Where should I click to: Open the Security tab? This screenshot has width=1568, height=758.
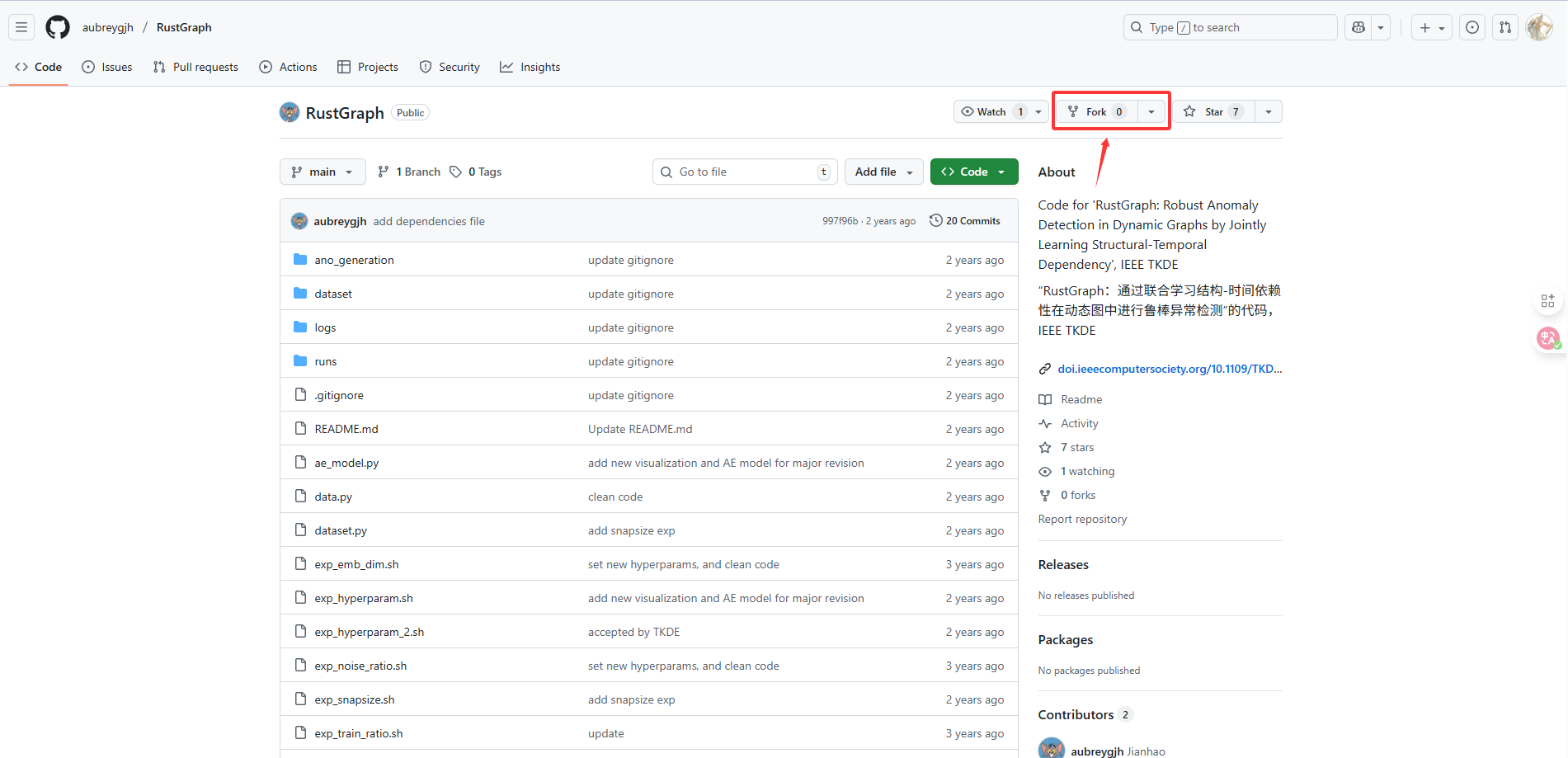tap(450, 67)
